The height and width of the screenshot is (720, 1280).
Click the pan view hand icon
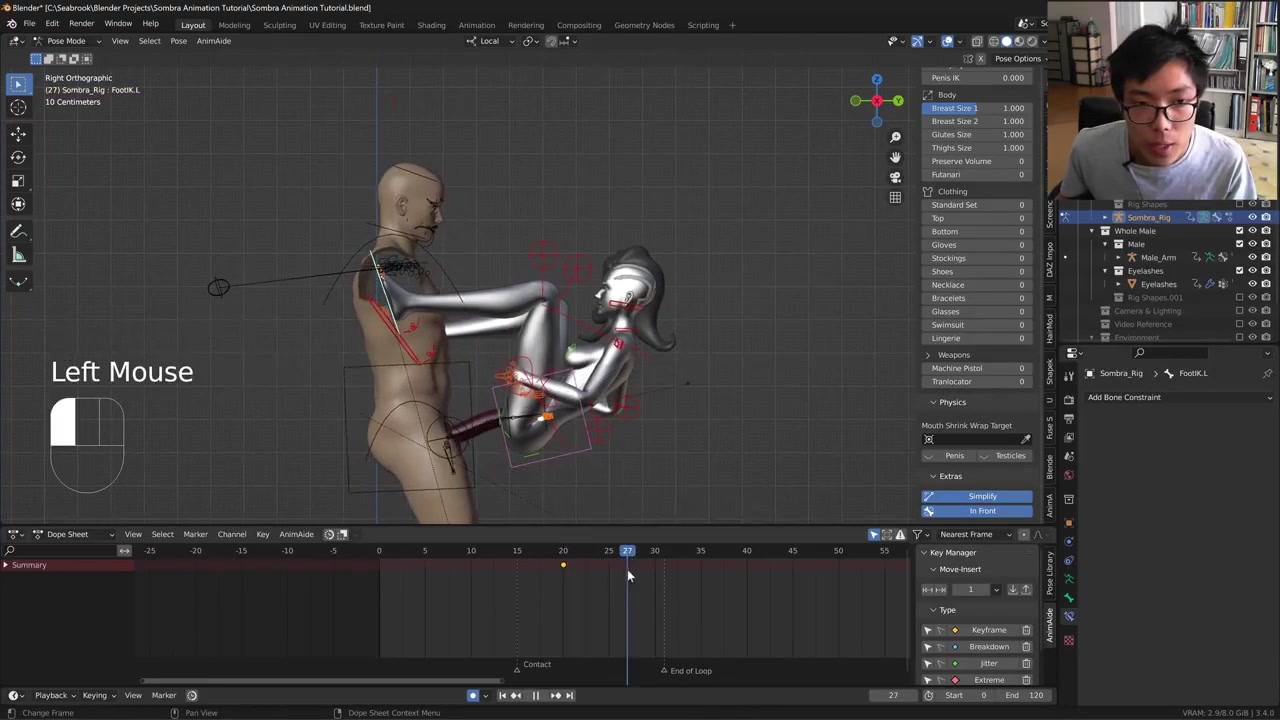(x=895, y=157)
